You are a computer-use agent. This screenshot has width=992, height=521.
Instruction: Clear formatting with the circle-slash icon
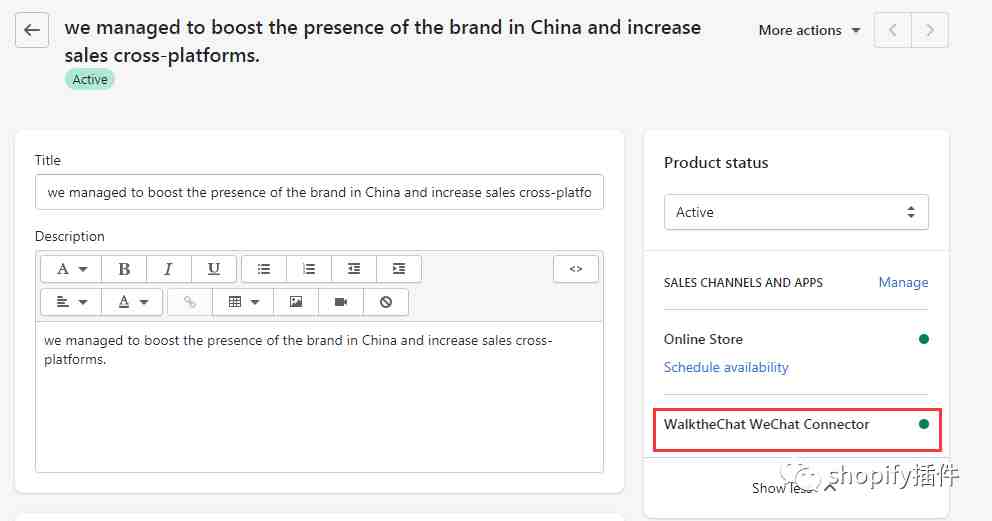pos(386,302)
